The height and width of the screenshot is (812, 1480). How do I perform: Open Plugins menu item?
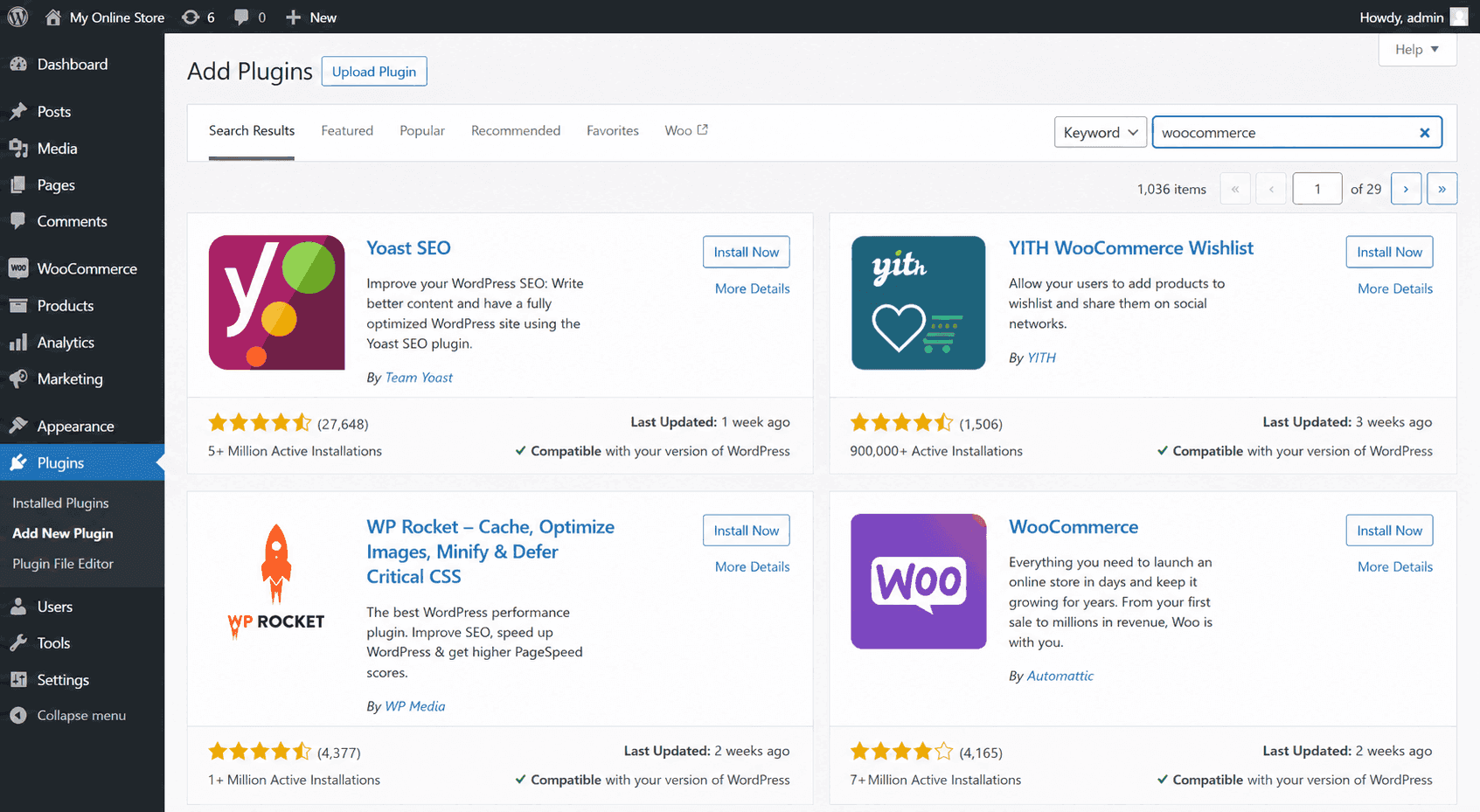82,462
